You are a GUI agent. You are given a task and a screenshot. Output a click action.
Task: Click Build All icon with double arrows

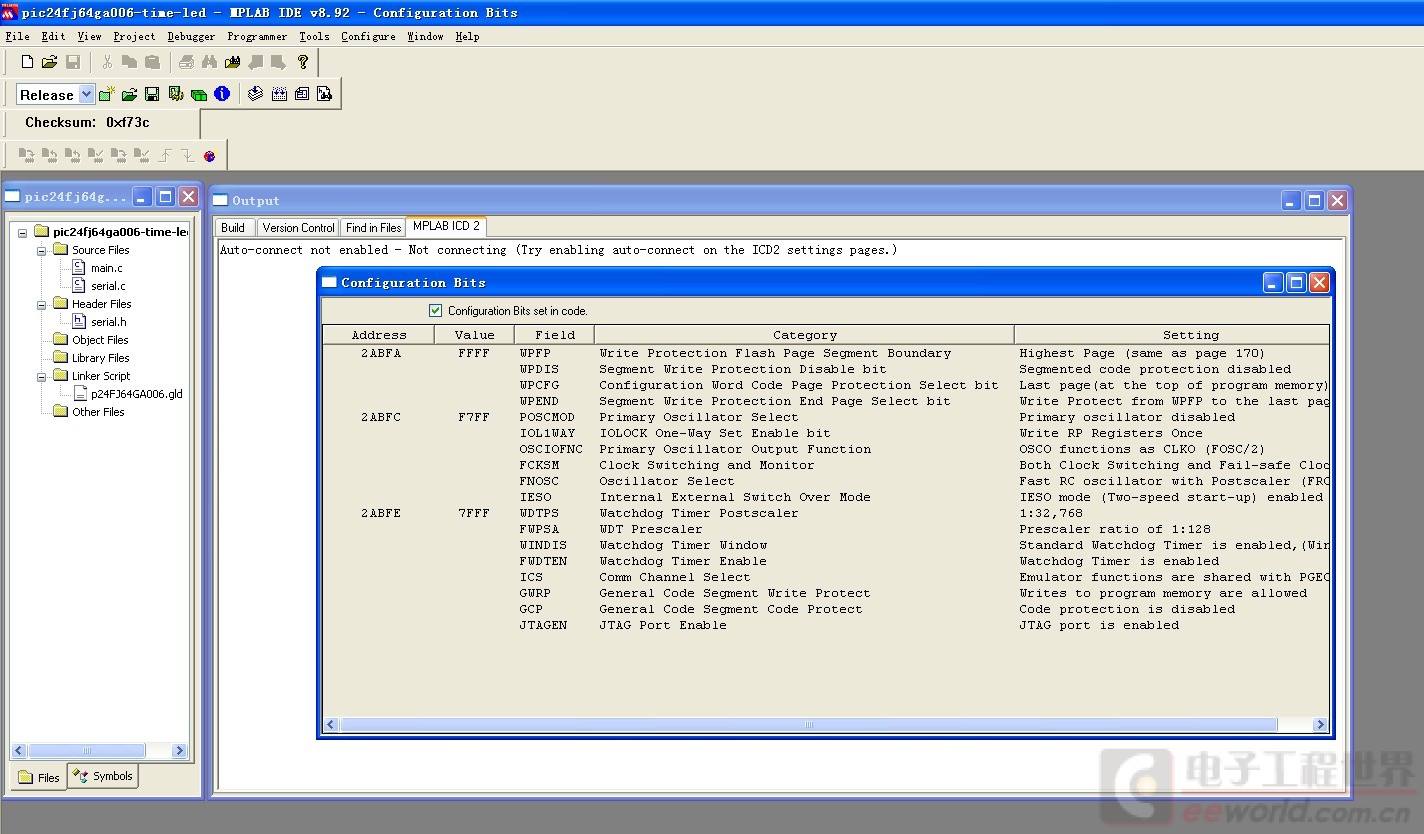(279, 94)
